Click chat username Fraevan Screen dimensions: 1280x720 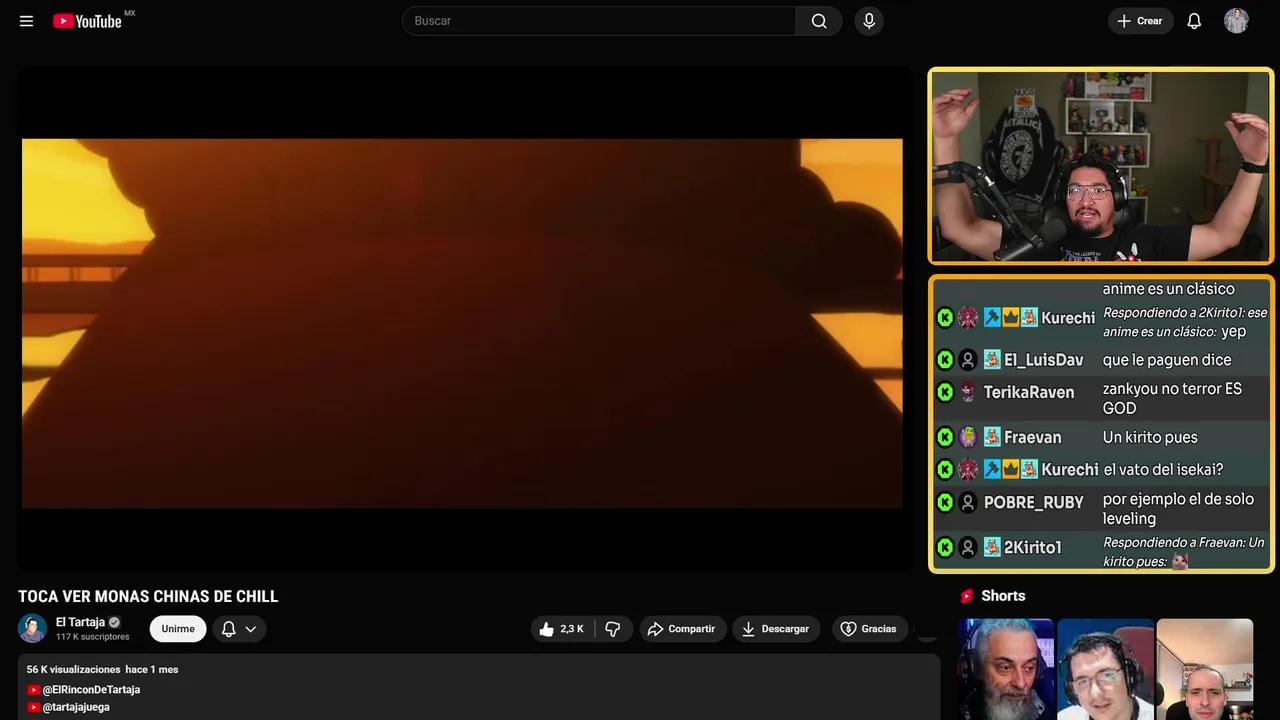(1033, 437)
